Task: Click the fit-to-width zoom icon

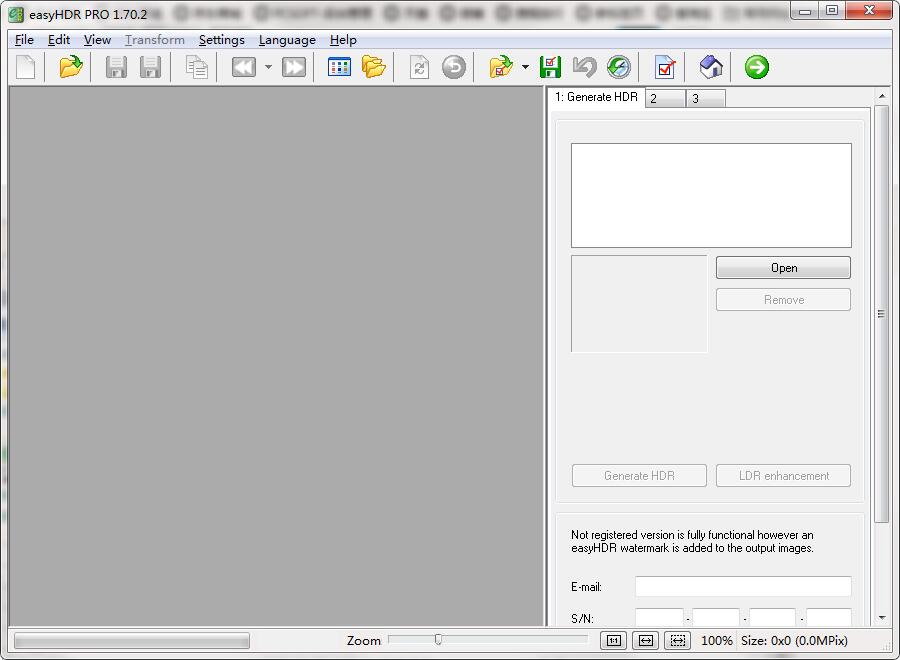Action: (646, 640)
